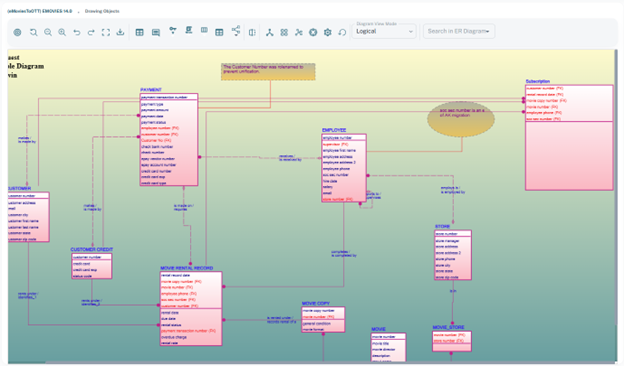624x366 pixels.
Task: Click 'is rented under' relationship label
Action: (279, 318)
